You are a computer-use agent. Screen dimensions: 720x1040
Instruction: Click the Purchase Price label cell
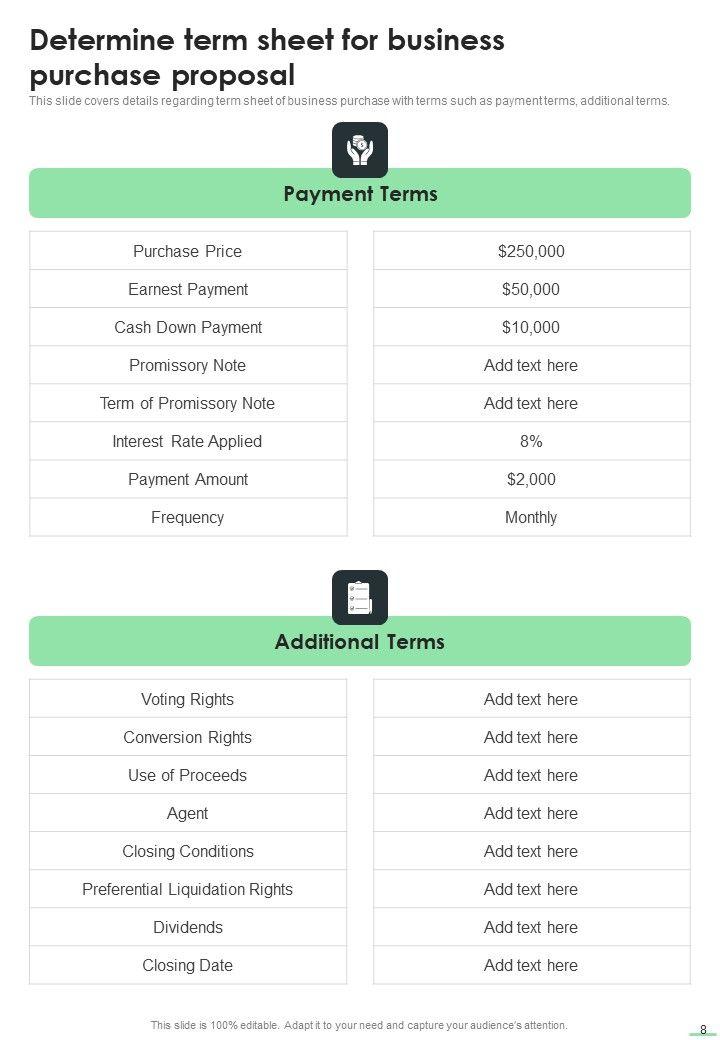188,251
